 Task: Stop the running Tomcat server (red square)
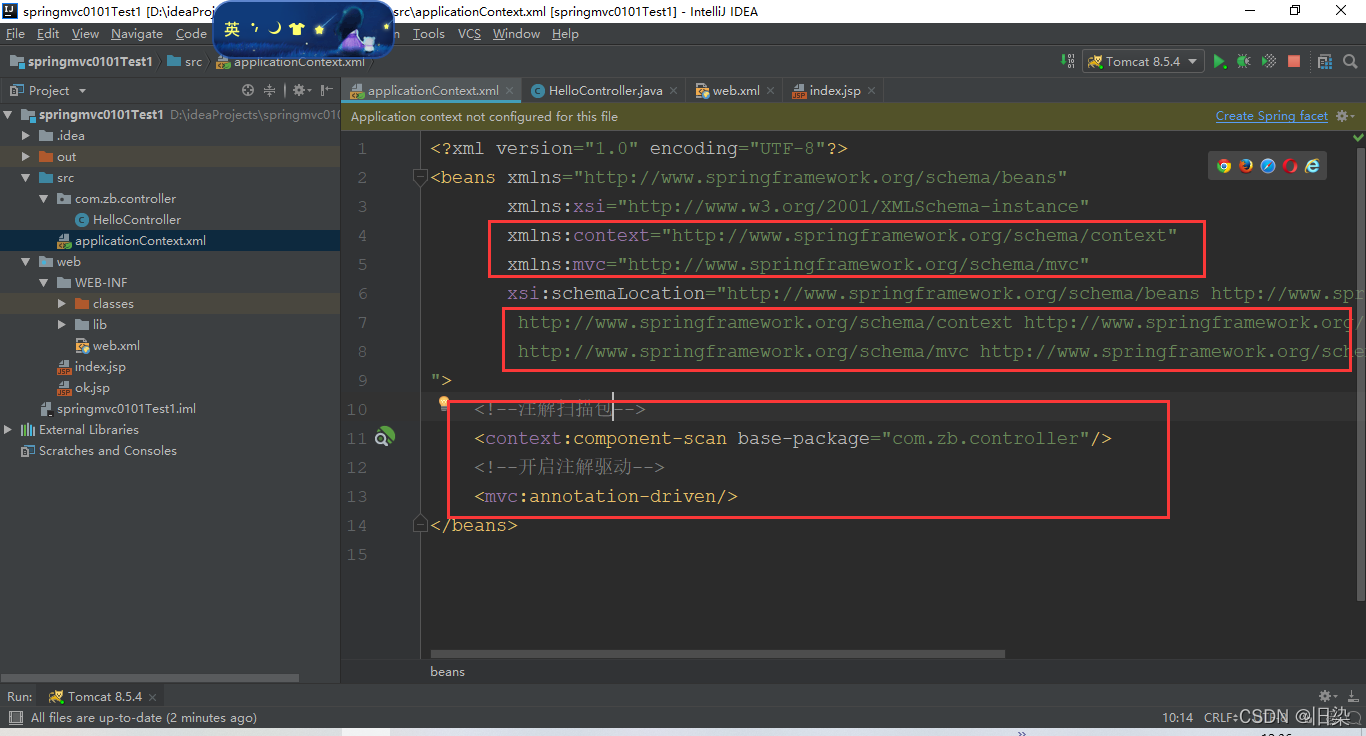(x=1293, y=61)
